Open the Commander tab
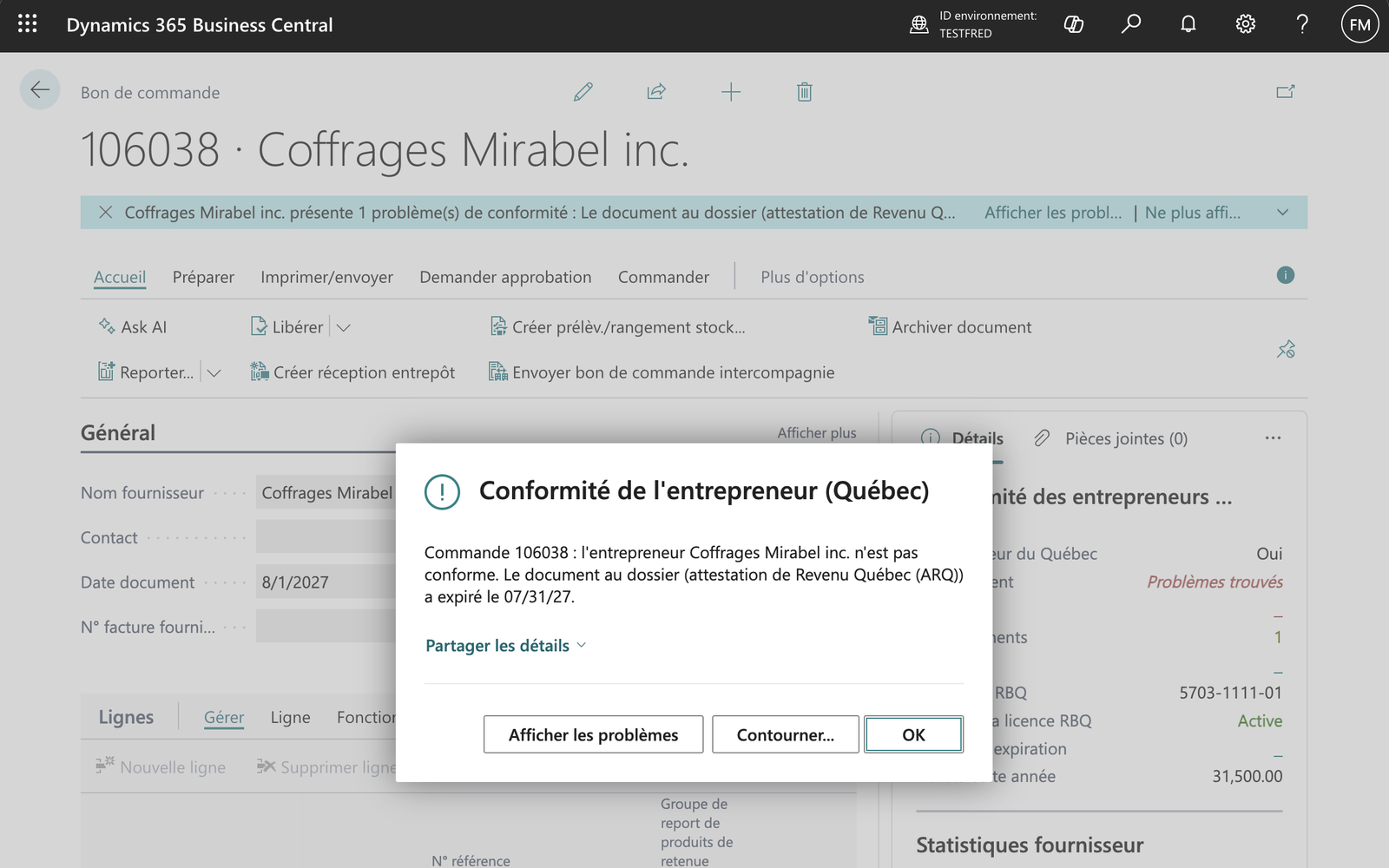1389x868 pixels. click(x=663, y=277)
